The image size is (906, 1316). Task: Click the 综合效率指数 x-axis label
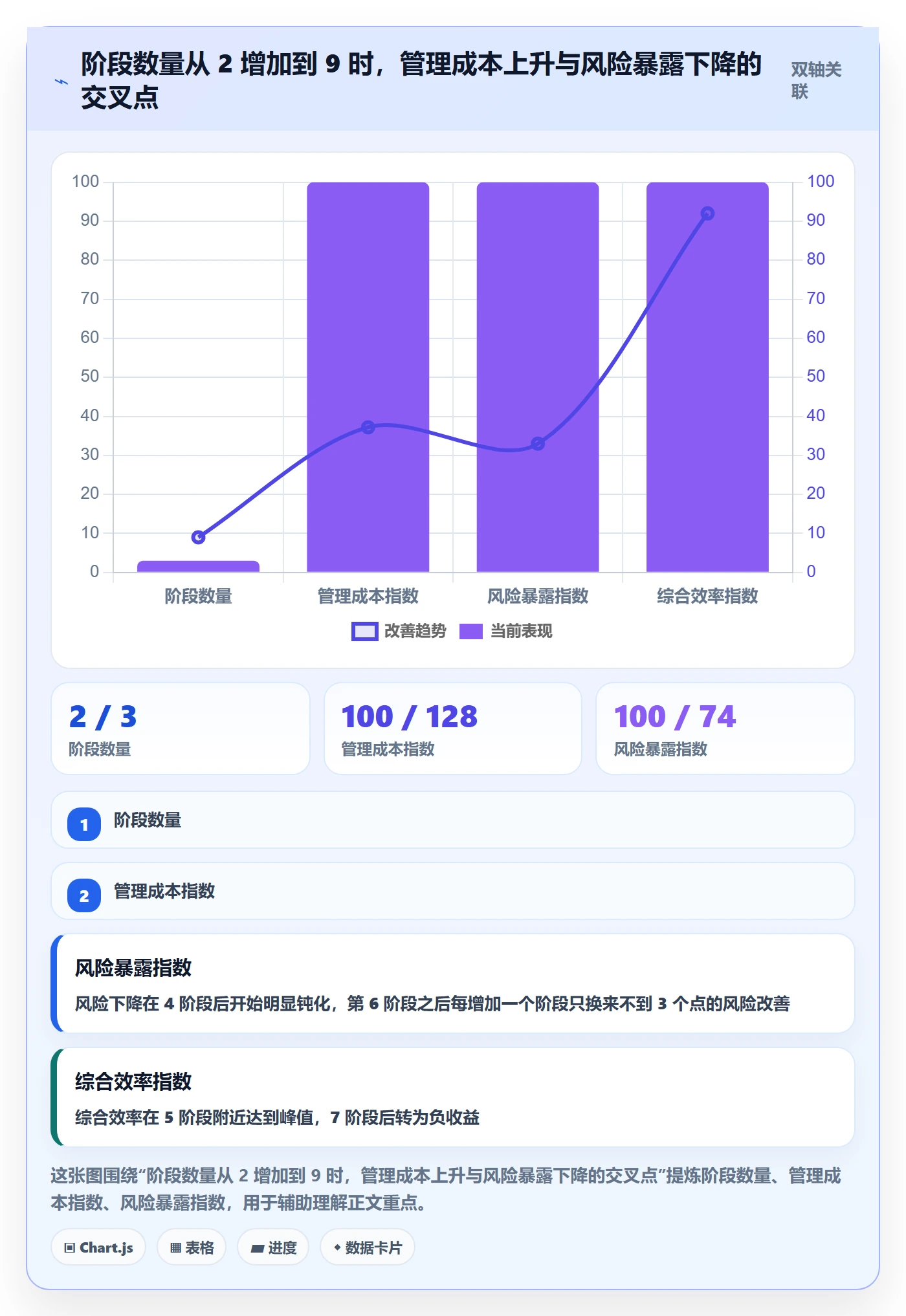pyautogui.click(x=707, y=597)
